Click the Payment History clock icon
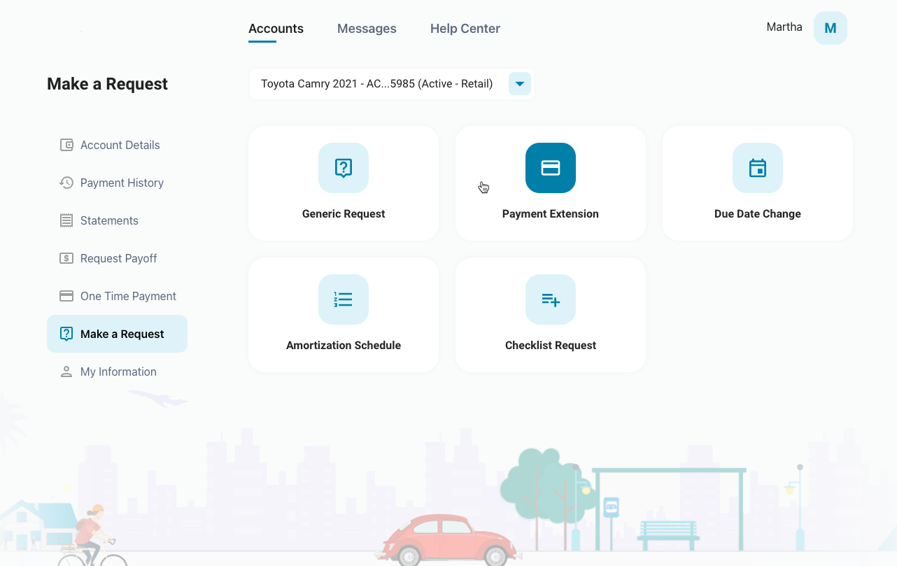The height and width of the screenshot is (566, 897). tap(66, 183)
